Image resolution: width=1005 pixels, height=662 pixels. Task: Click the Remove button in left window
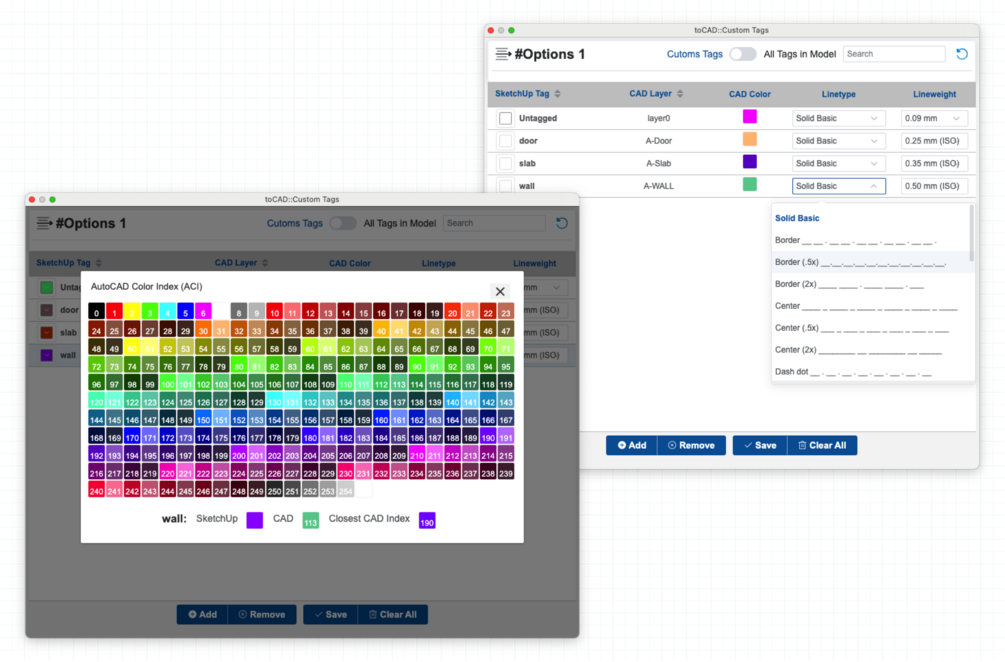point(262,615)
